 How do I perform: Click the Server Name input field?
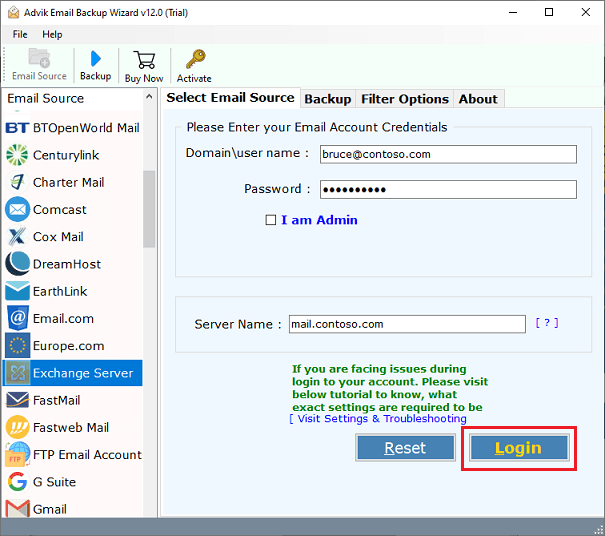pyautogui.click(x=407, y=324)
